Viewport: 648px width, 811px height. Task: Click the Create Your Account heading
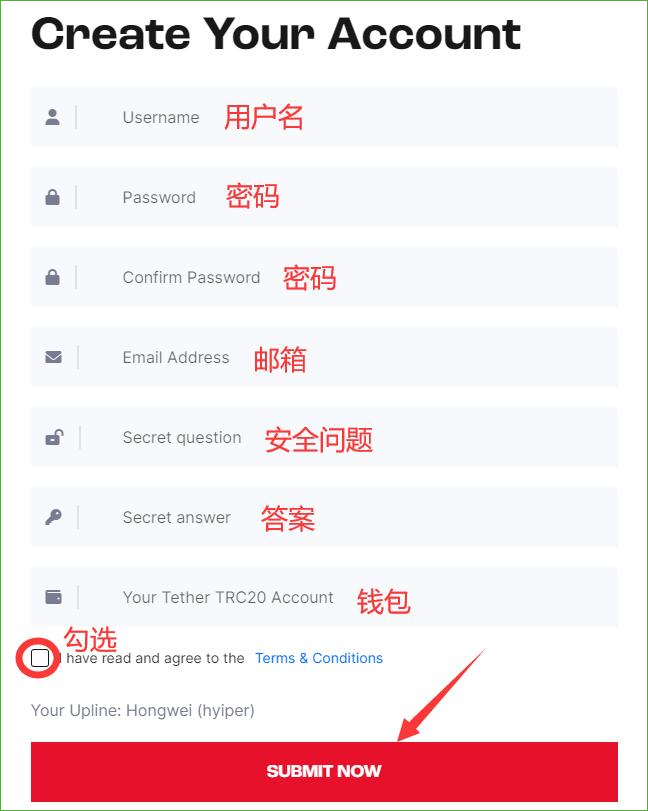(x=276, y=35)
